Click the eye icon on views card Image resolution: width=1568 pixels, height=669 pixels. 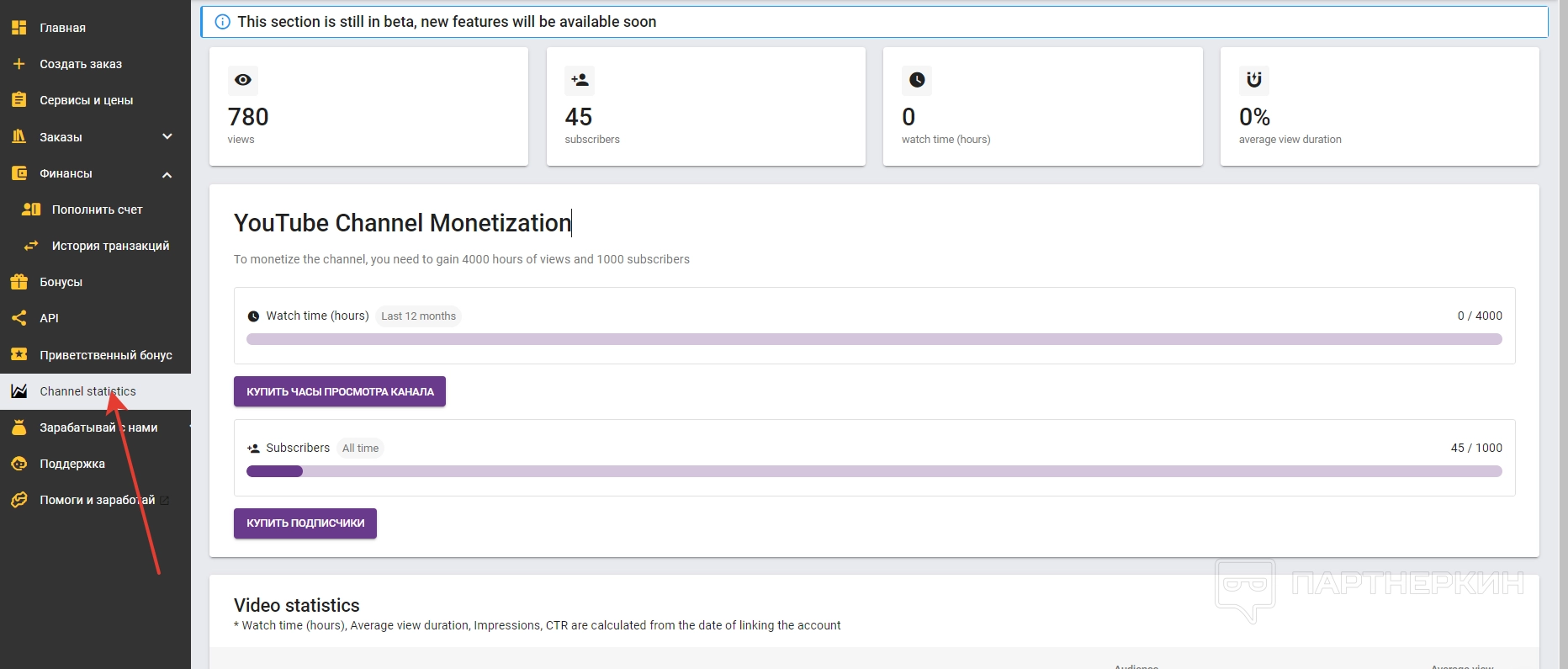[x=243, y=80]
